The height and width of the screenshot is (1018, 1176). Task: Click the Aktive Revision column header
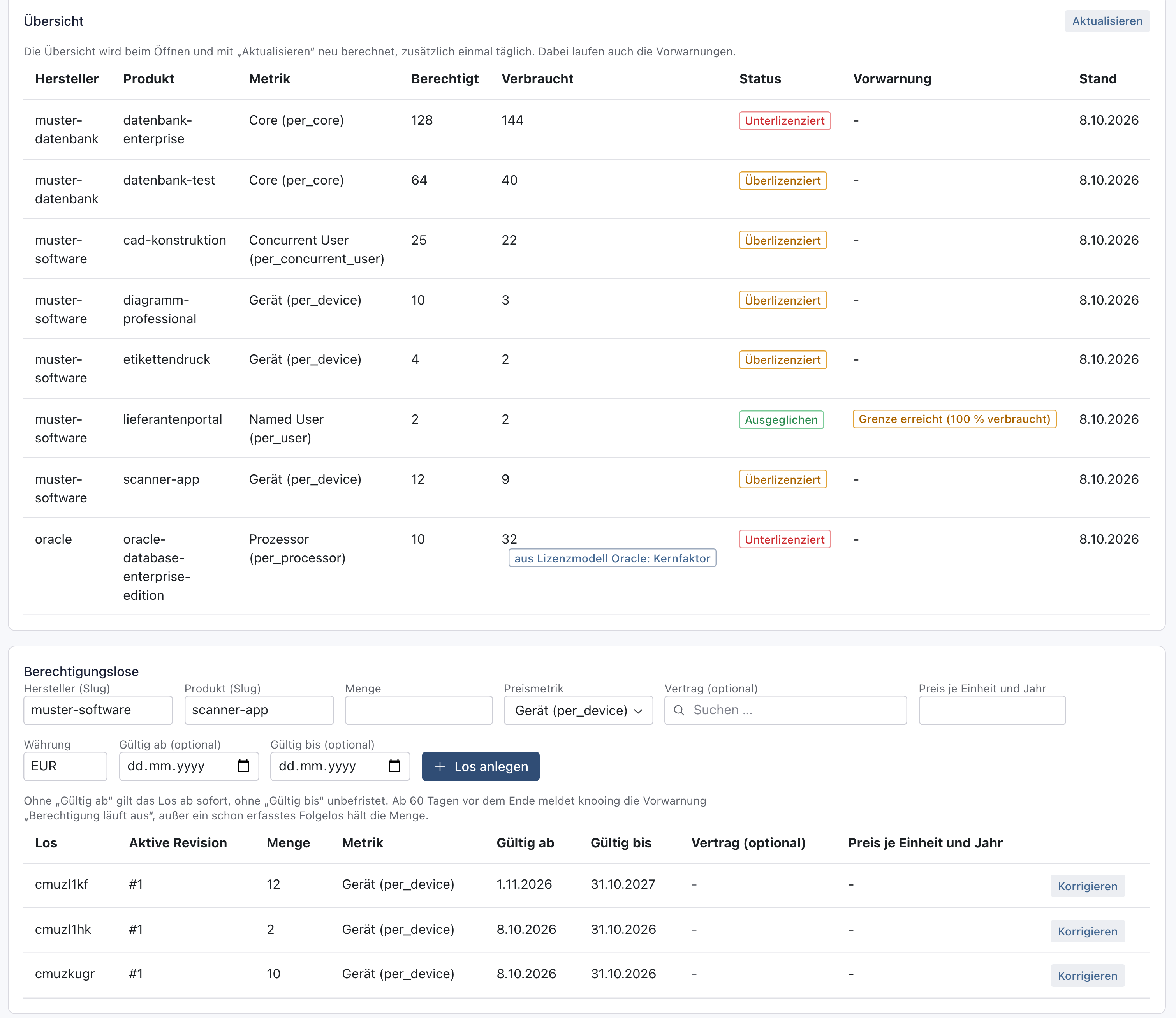tap(178, 843)
